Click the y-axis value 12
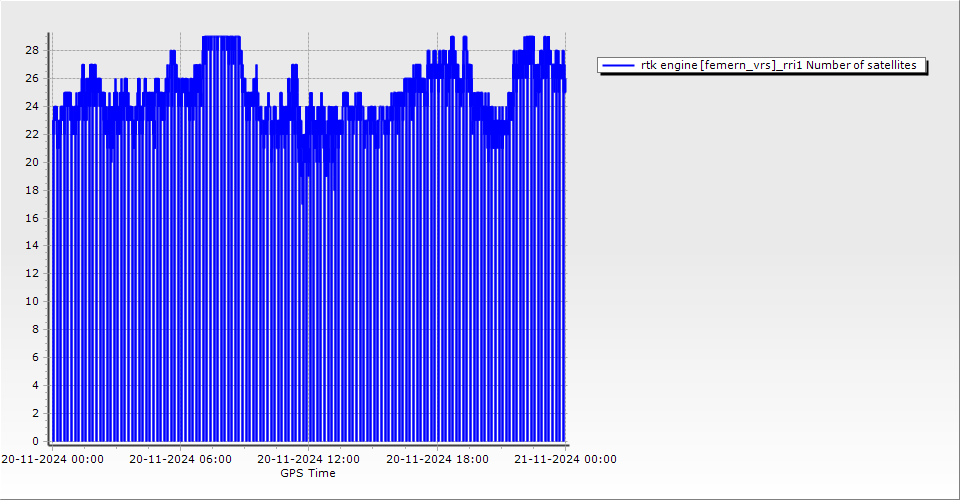960x500 pixels. (32, 273)
